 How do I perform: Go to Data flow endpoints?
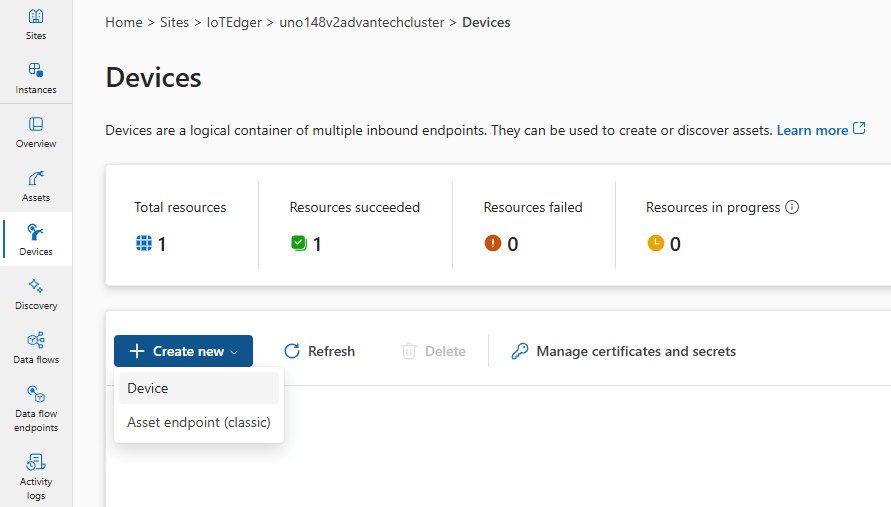(x=36, y=408)
